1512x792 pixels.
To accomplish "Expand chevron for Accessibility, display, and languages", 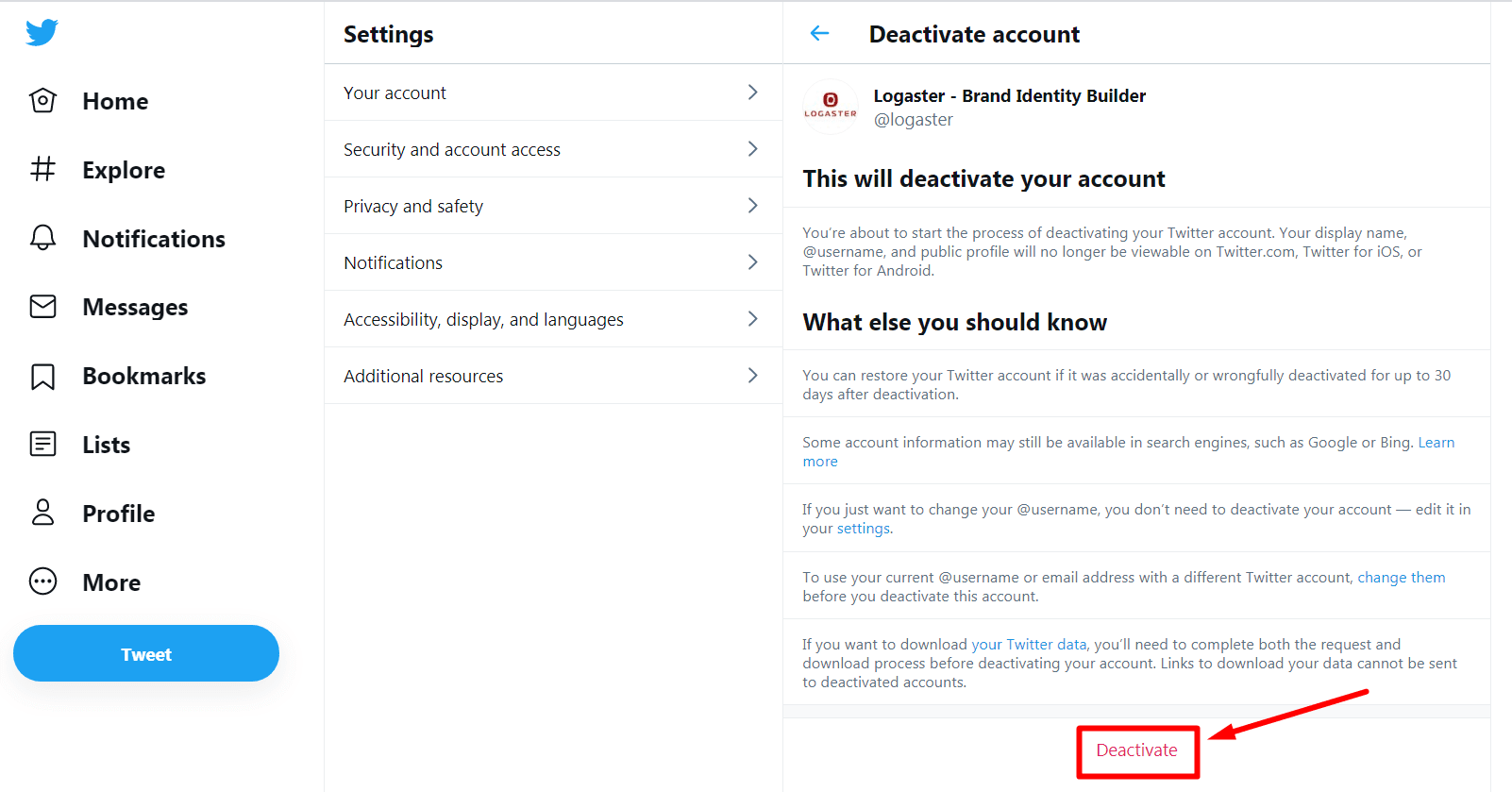I will pyautogui.click(x=752, y=319).
